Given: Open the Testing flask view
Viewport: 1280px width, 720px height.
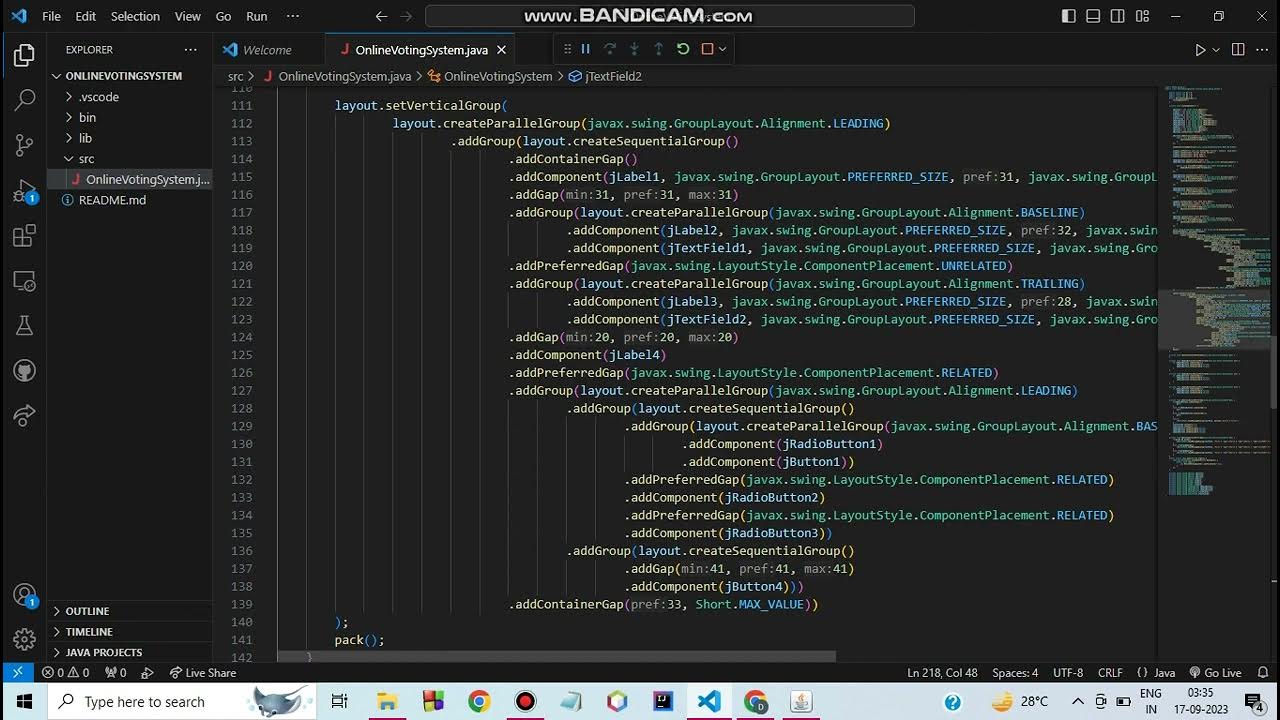Looking at the screenshot, I should coord(24,326).
